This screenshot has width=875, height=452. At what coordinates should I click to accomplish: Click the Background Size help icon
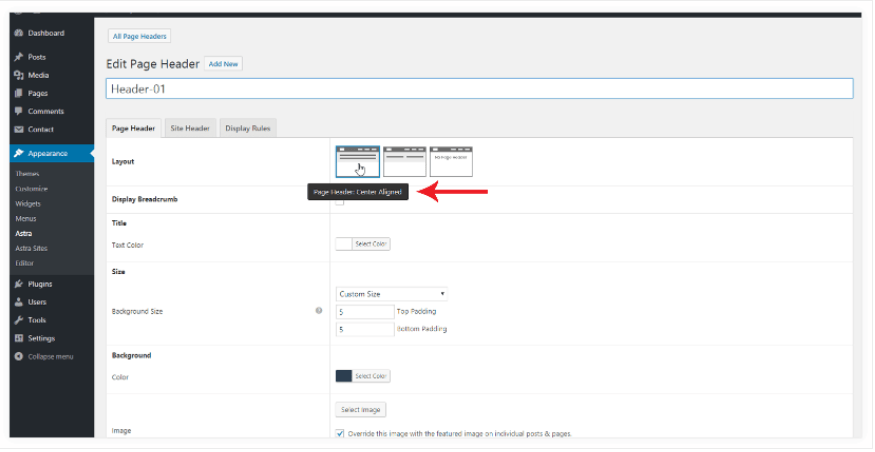319,311
